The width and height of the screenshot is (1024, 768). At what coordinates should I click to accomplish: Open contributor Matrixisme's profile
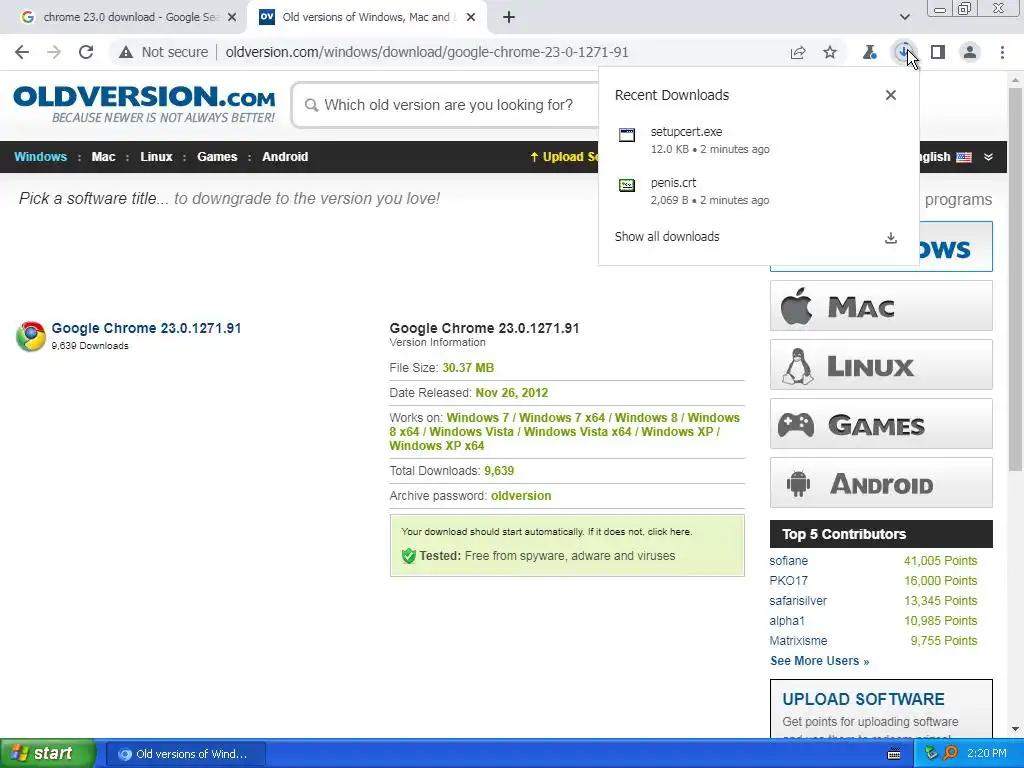(x=798, y=641)
